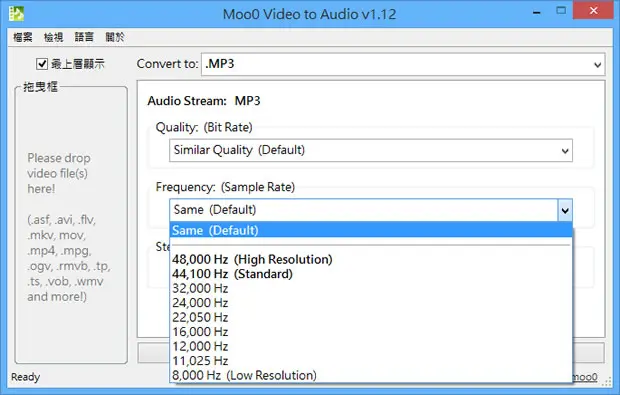Click the Moo0 app icon in title bar

[16, 14]
